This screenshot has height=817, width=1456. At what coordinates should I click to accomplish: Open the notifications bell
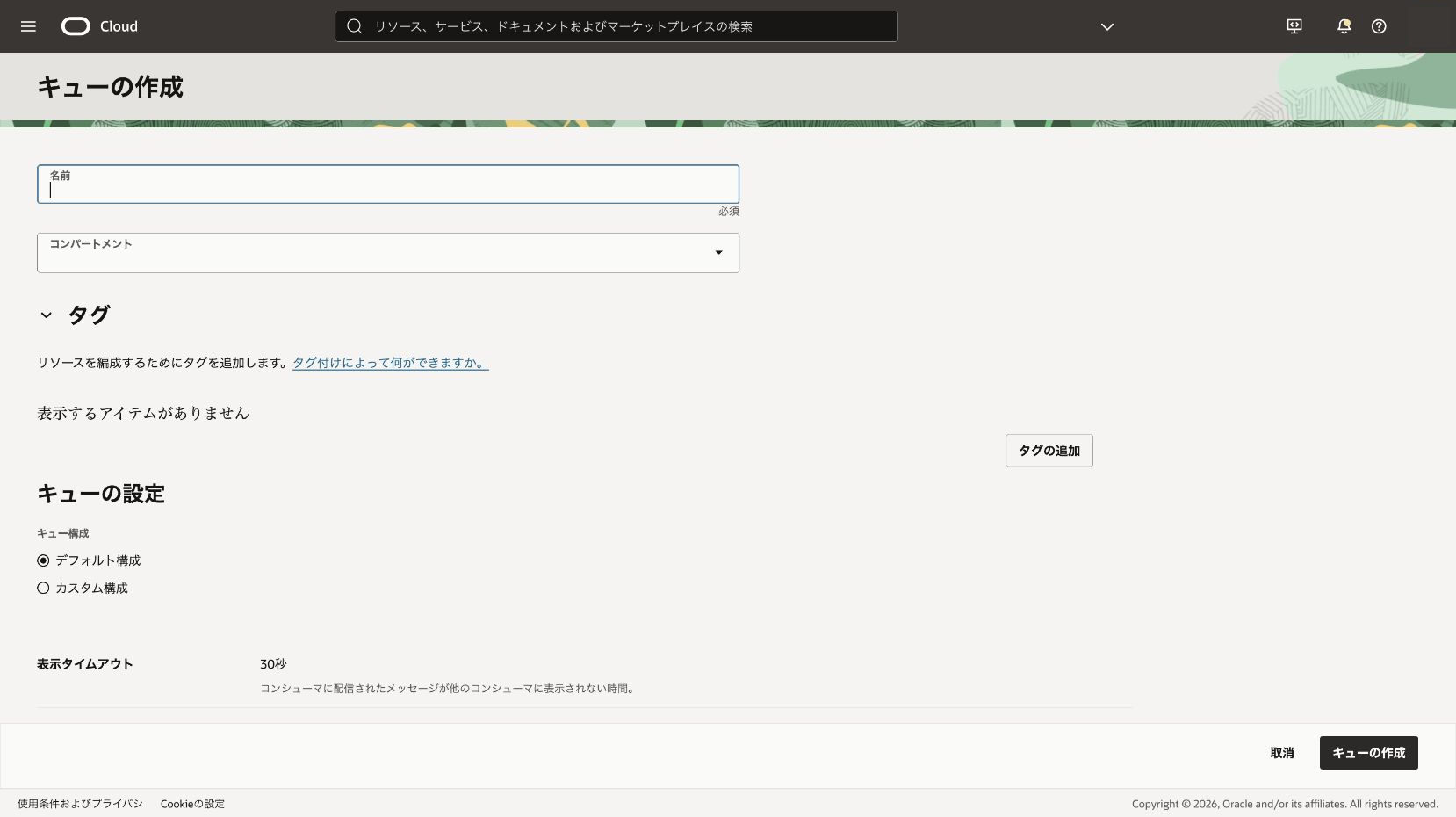[x=1344, y=26]
